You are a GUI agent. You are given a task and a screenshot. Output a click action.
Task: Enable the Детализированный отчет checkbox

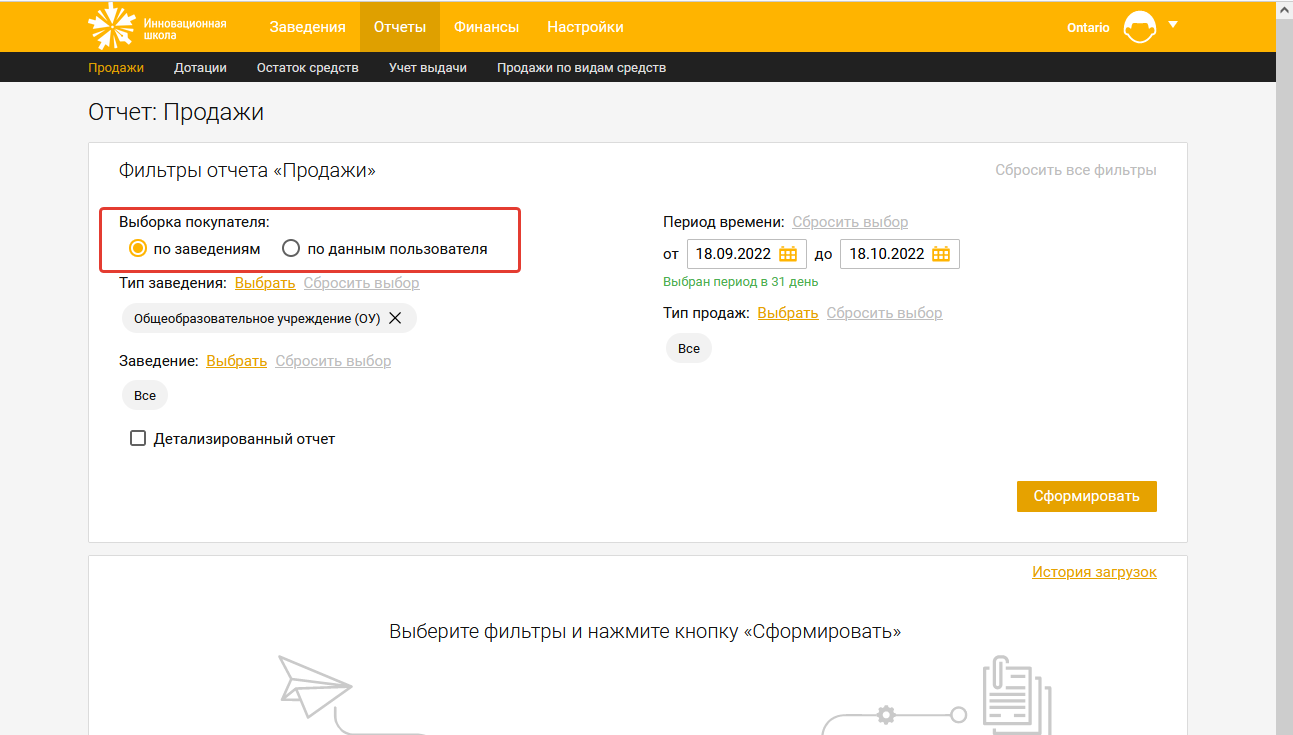tap(139, 439)
